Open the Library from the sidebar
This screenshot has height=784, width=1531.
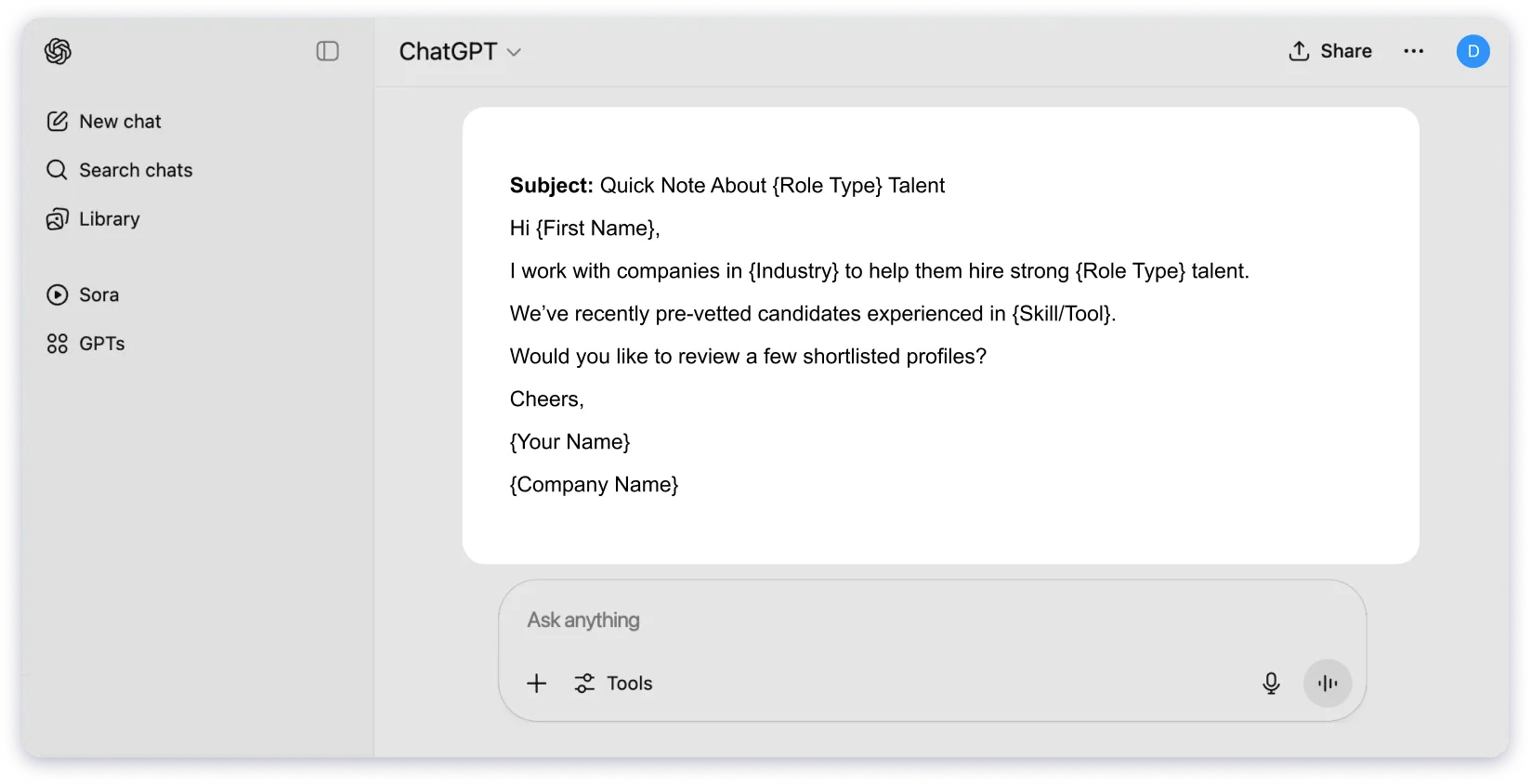pos(57,218)
